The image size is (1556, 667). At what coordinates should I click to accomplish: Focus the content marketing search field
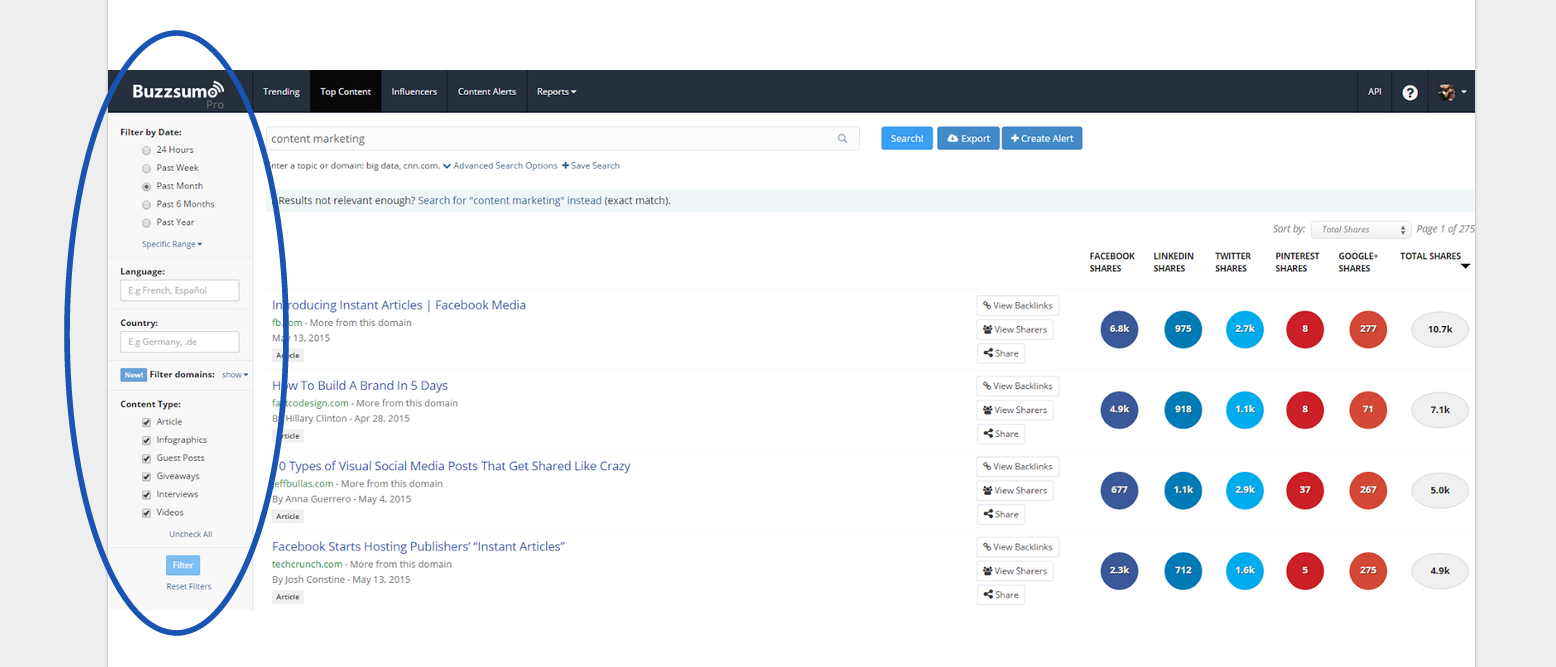[562, 139]
